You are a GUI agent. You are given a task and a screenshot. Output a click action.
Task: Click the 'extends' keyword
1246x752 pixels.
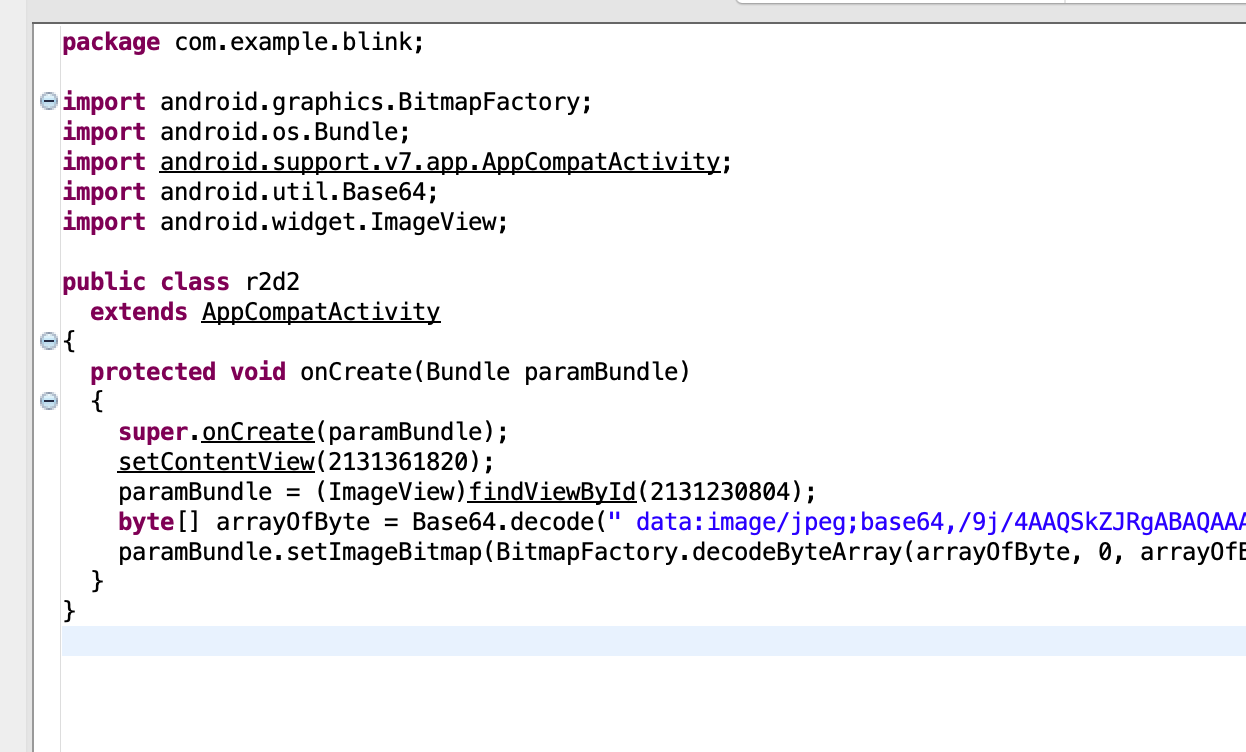[139, 312]
